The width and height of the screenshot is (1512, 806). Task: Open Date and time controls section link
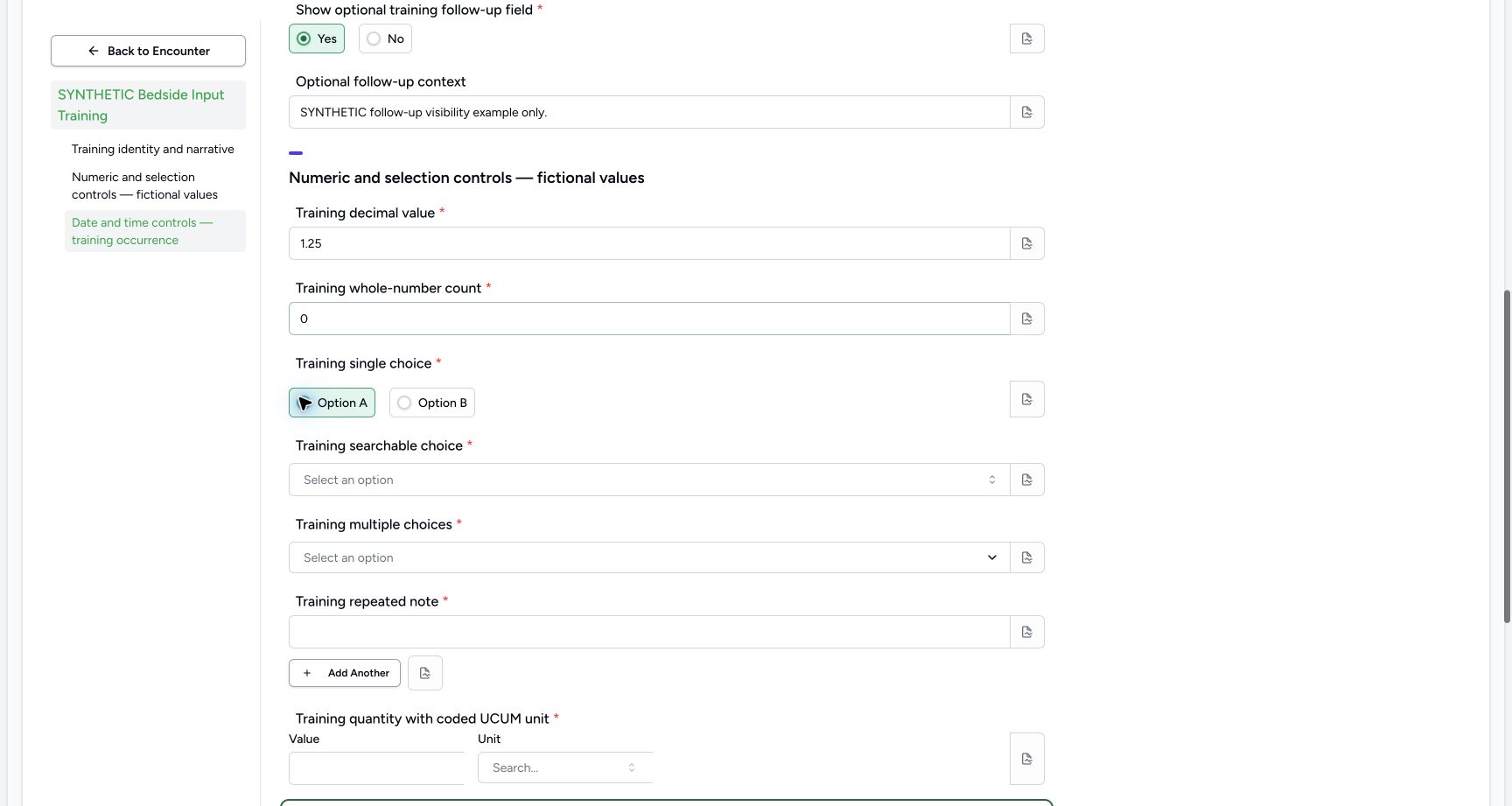155,231
